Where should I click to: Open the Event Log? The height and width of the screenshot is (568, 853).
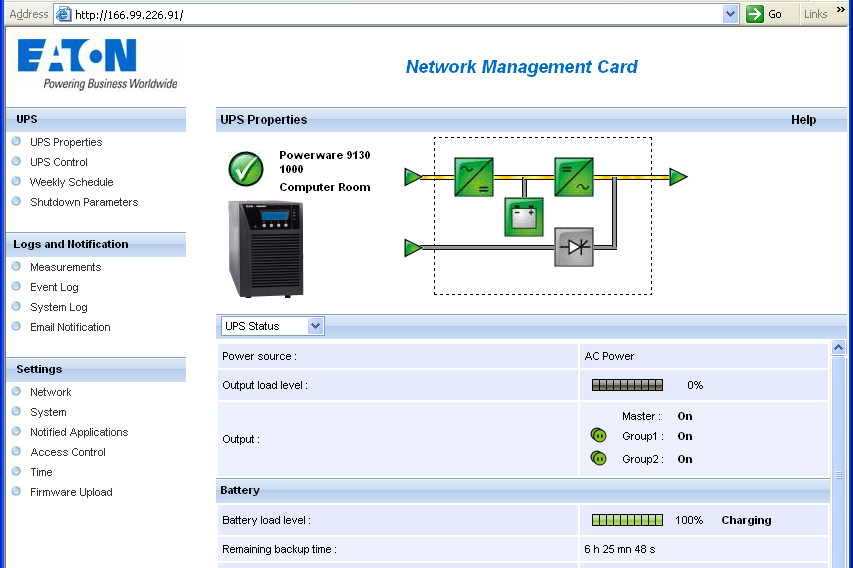54,287
